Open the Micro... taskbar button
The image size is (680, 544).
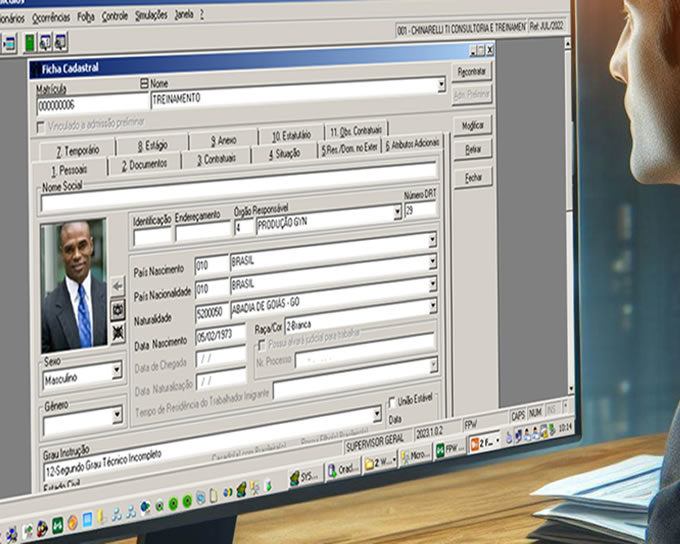click(x=415, y=456)
